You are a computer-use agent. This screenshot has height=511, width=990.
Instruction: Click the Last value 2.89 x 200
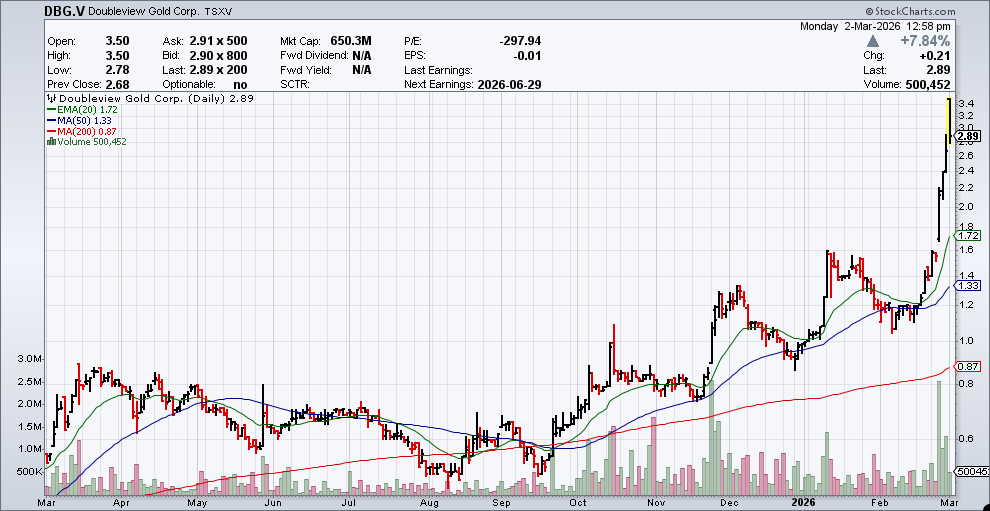pyautogui.click(x=218, y=70)
